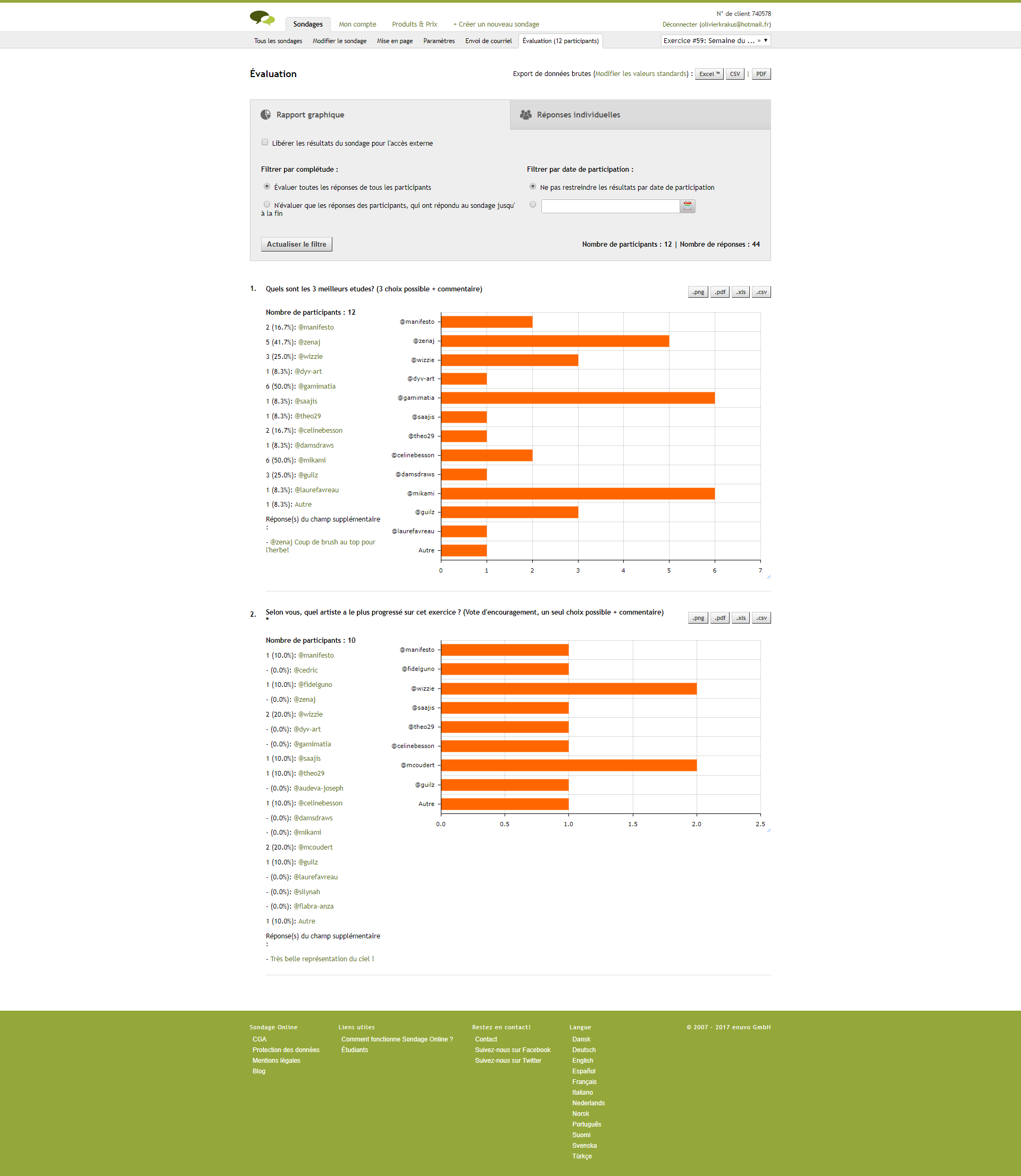
Task: Export question 2 chart as .csv
Action: (x=761, y=618)
